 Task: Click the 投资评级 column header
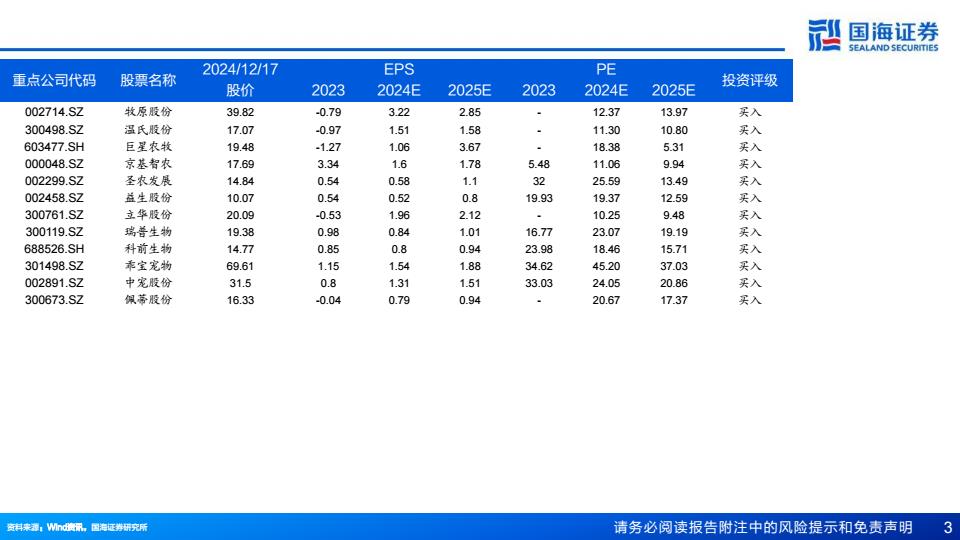(749, 80)
